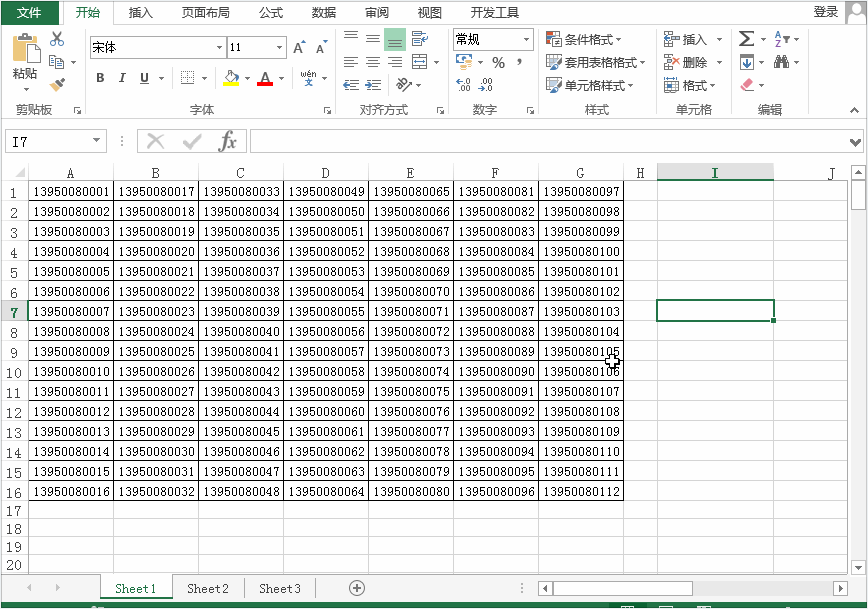Toggle Wrap Text

(420, 39)
